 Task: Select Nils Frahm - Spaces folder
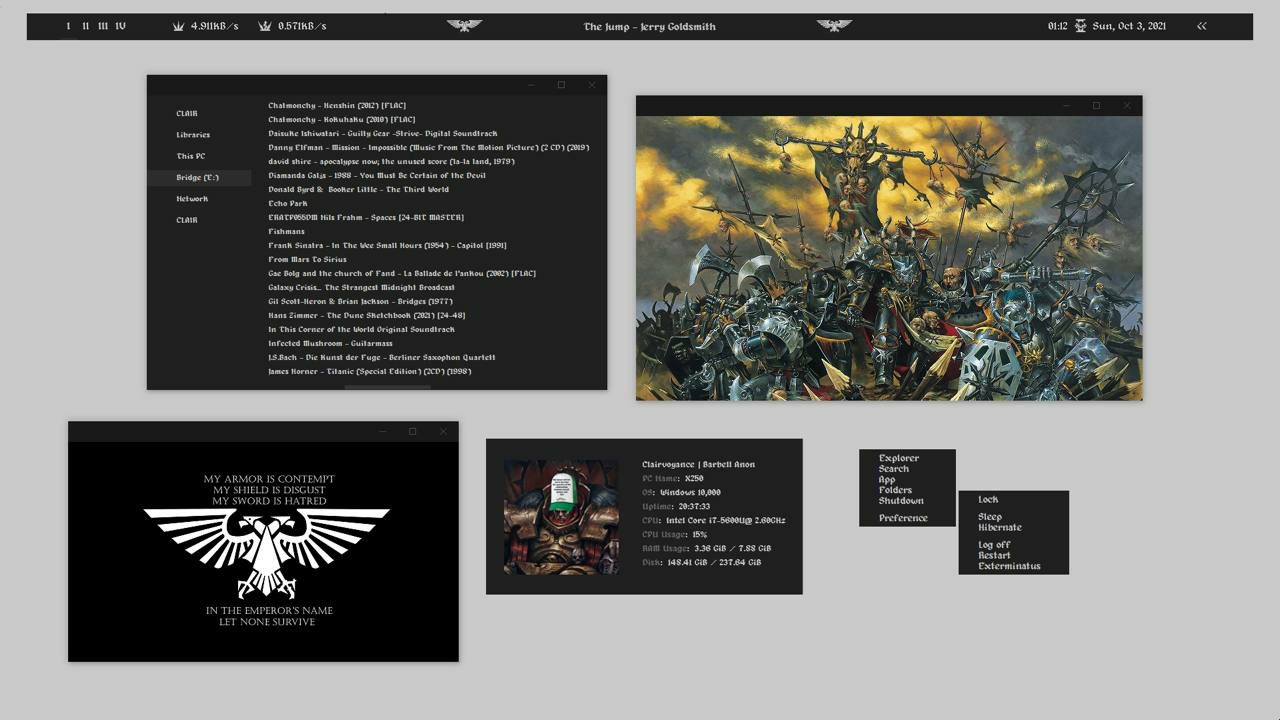point(366,217)
